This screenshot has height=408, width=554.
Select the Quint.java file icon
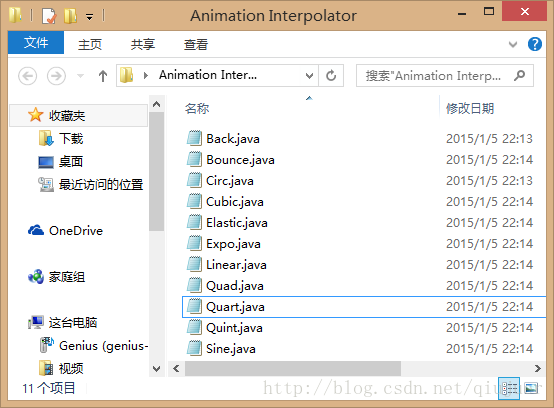coord(194,327)
